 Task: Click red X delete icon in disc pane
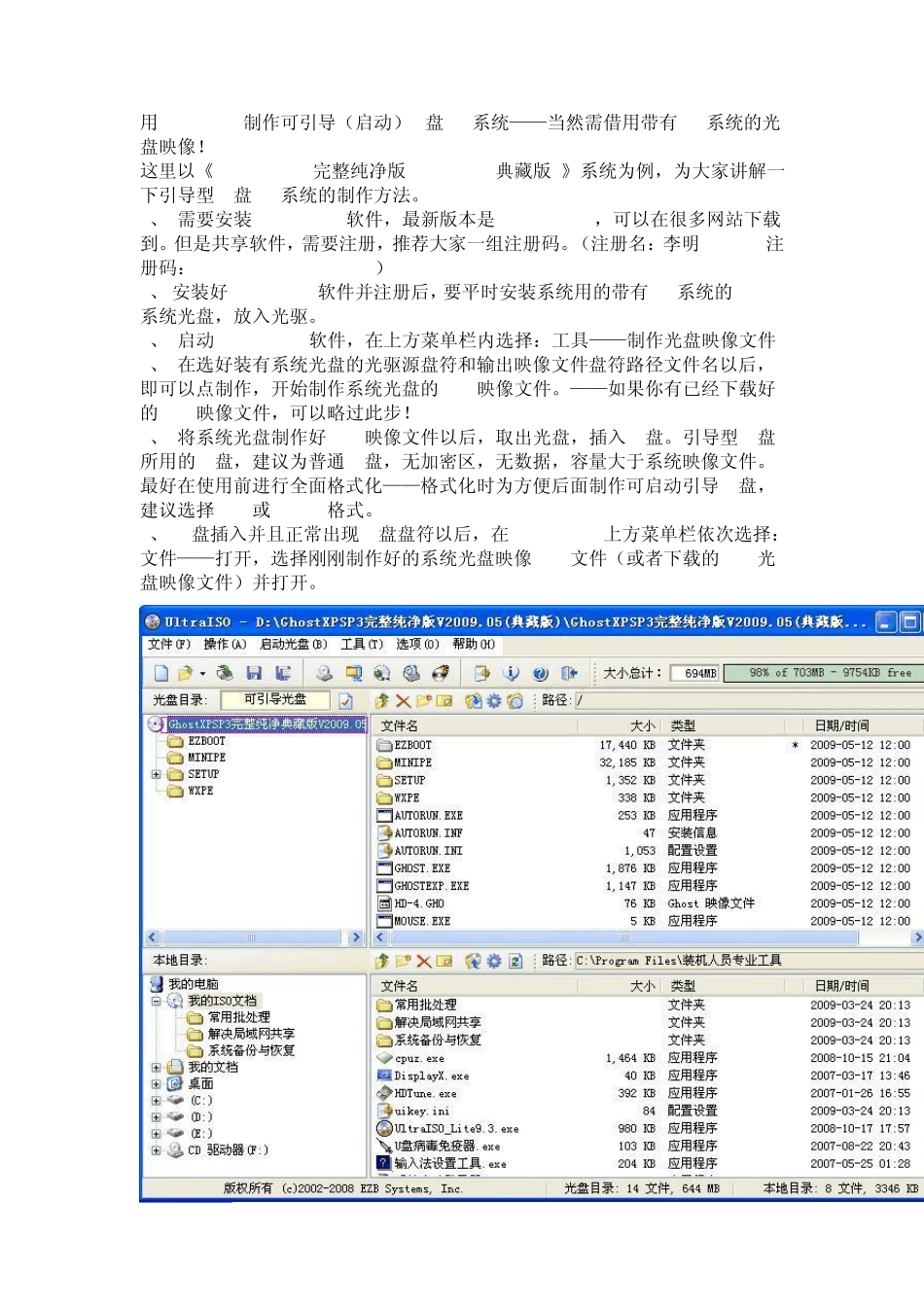[x=403, y=700]
